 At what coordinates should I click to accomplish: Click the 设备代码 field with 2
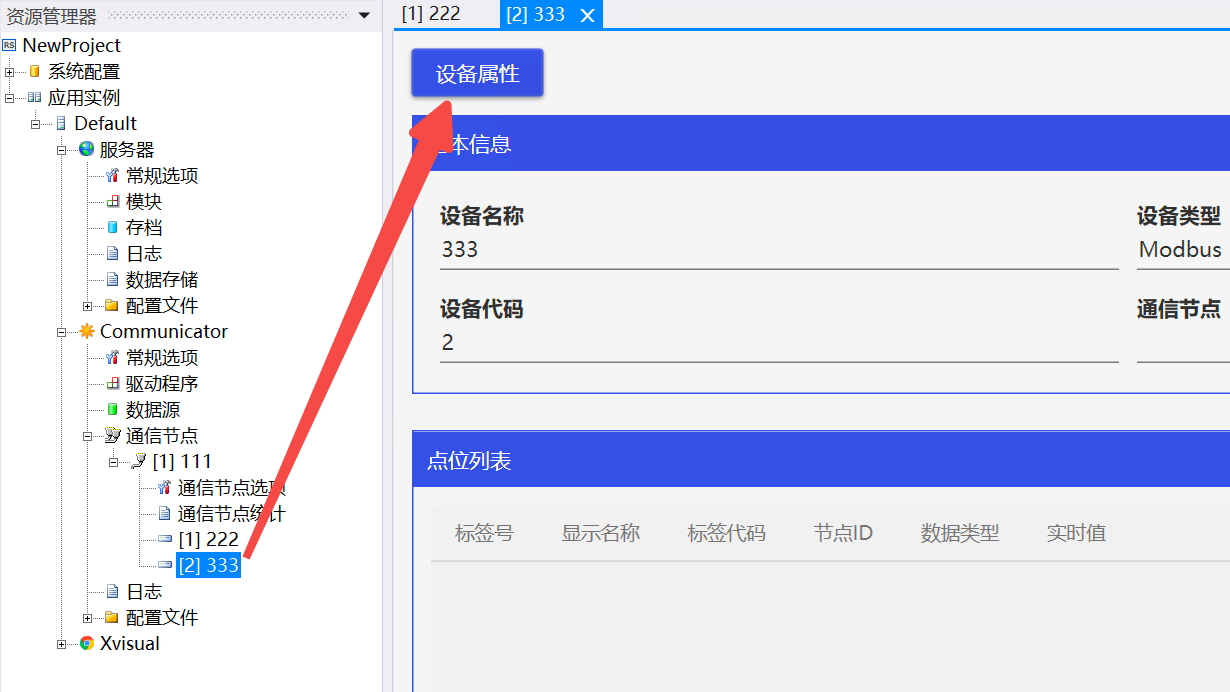tap(779, 343)
